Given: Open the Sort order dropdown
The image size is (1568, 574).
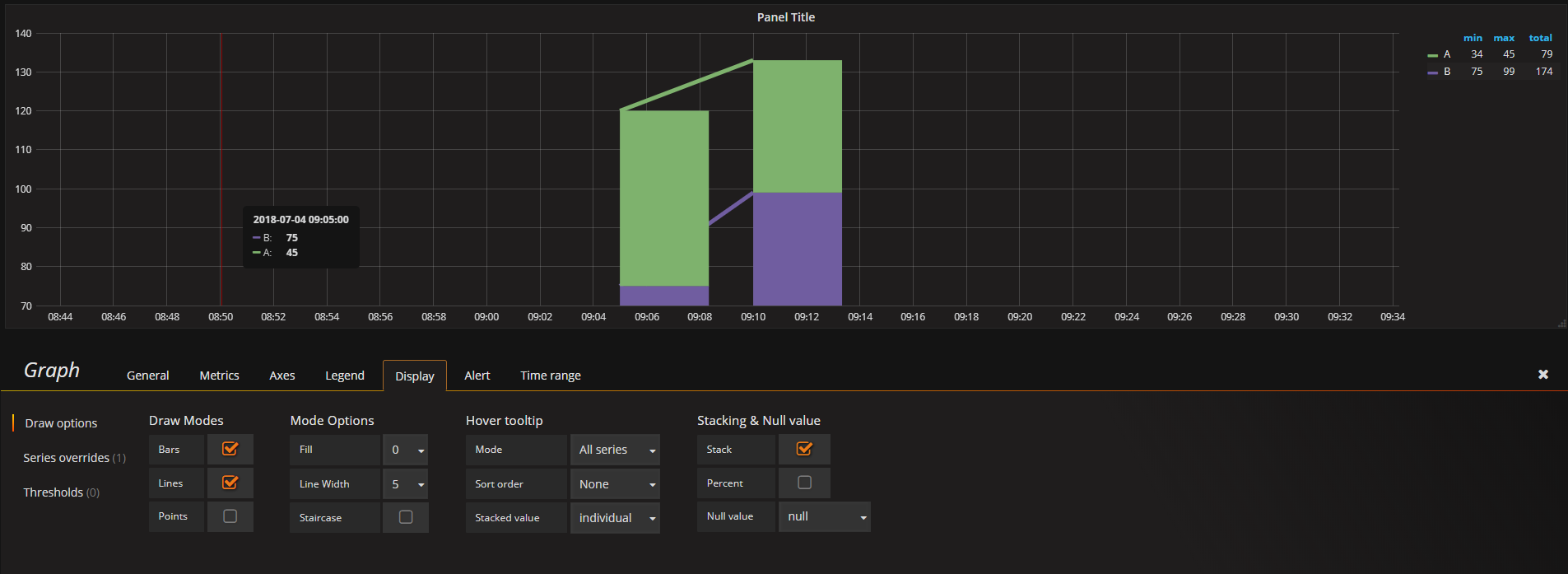Looking at the screenshot, I should point(616,484).
